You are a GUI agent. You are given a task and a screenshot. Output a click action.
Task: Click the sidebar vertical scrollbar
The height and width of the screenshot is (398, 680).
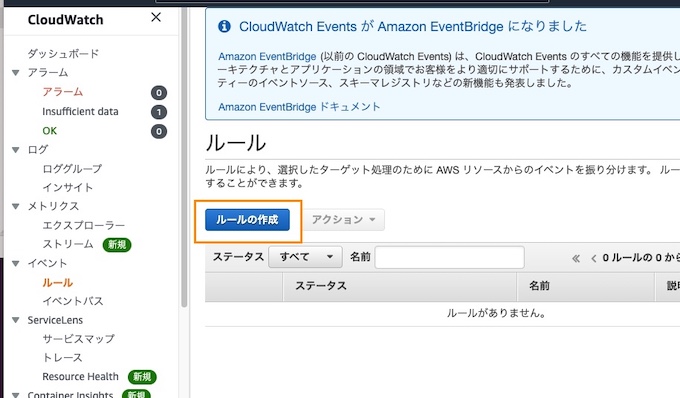184,156
